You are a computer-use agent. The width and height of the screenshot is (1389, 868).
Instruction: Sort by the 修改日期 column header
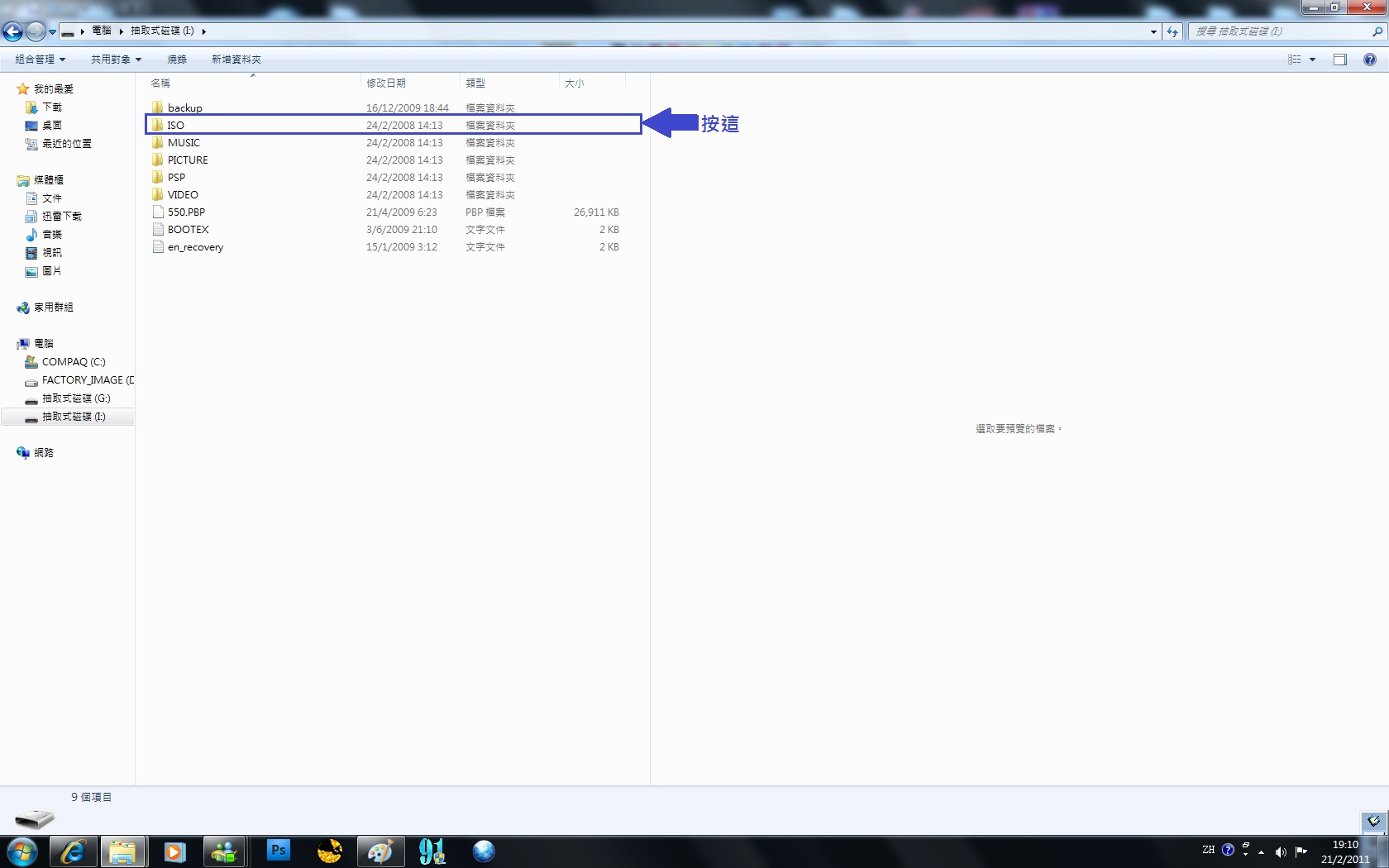pos(410,83)
